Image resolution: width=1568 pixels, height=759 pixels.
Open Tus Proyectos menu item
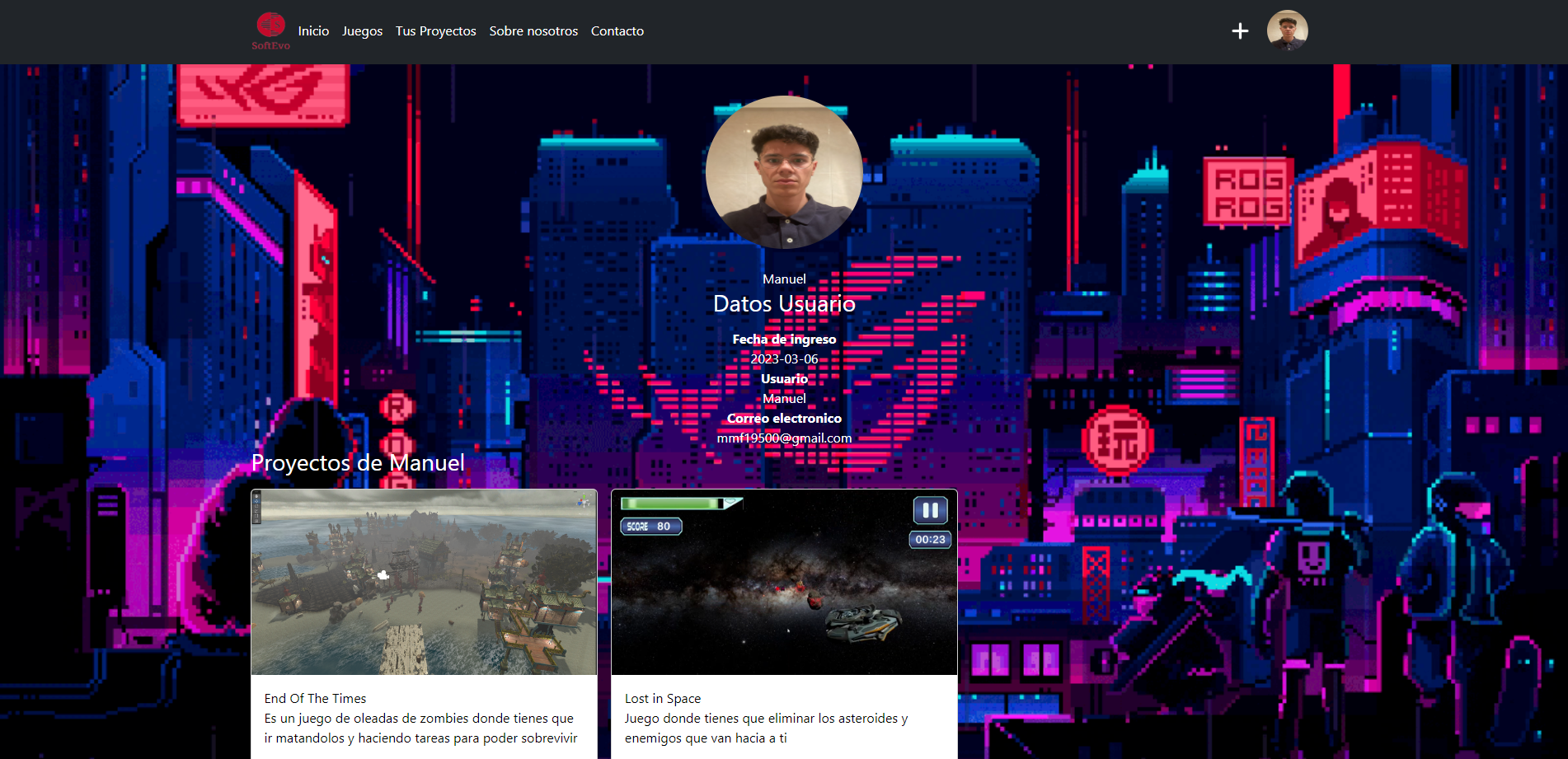coord(435,31)
